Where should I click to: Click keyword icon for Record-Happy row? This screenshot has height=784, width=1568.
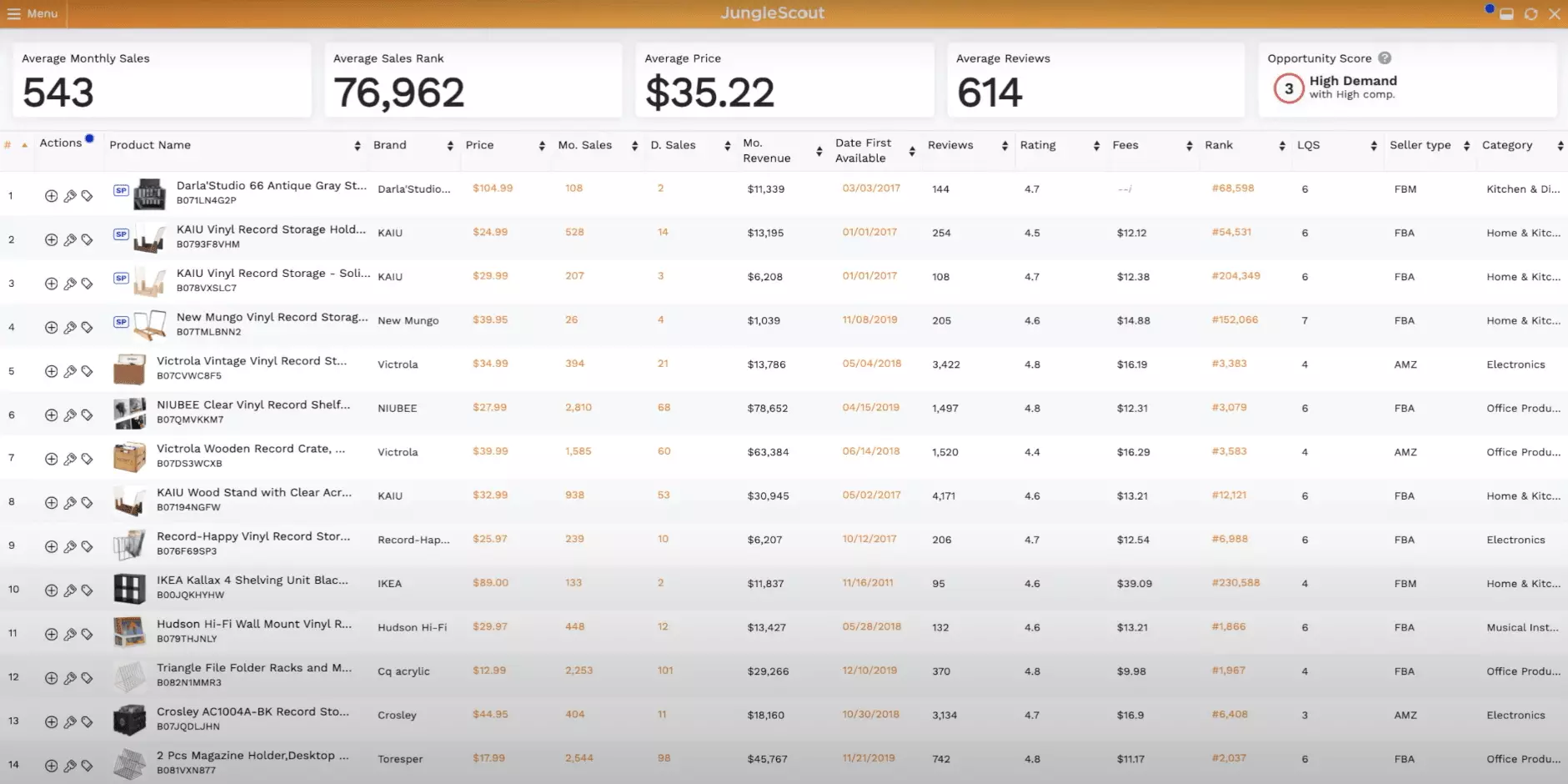[x=70, y=547]
